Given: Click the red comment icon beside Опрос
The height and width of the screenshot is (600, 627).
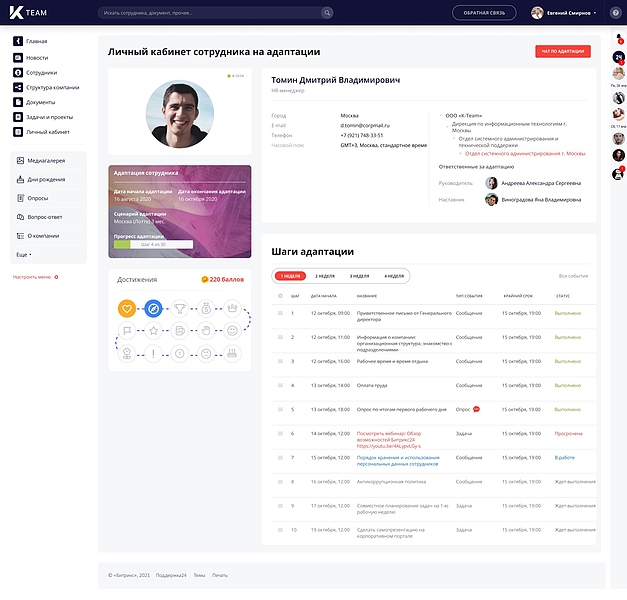Looking at the screenshot, I should click(476, 408).
